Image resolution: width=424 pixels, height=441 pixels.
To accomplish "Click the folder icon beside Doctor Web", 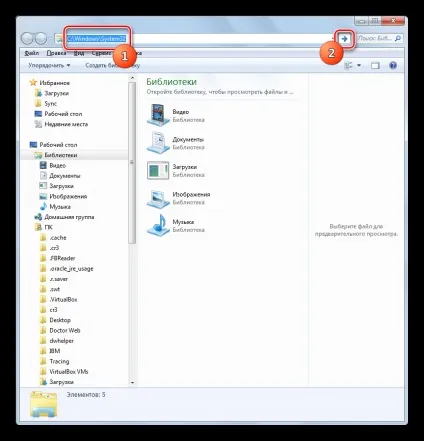I will pos(43,330).
